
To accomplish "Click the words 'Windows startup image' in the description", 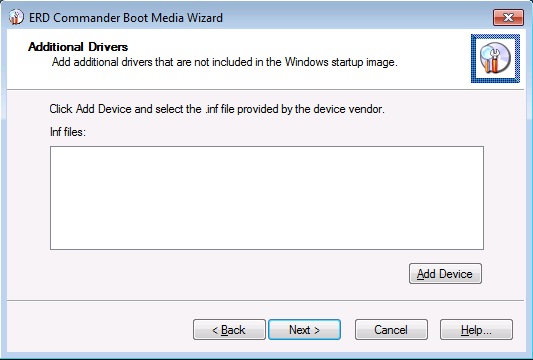I will 340,62.
